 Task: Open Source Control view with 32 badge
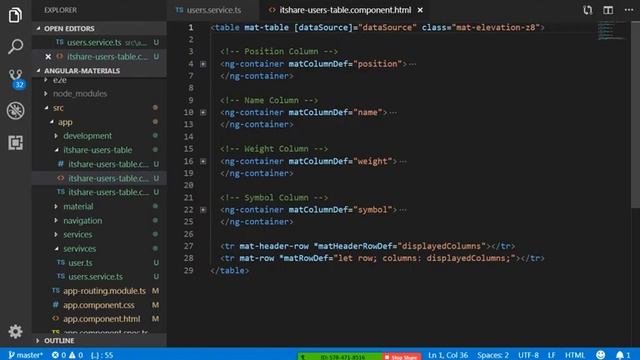pyautogui.click(x=16, y=78)
